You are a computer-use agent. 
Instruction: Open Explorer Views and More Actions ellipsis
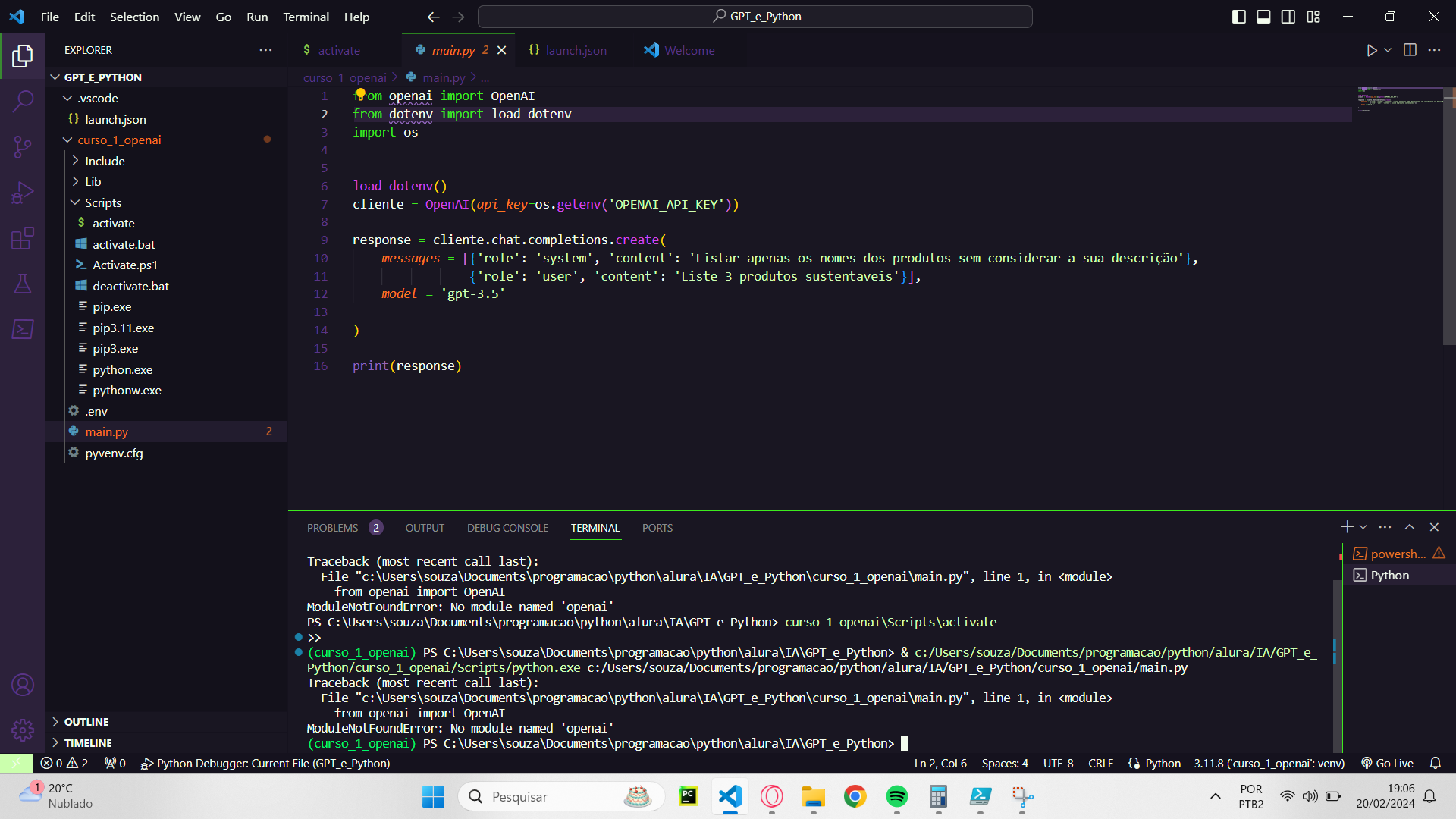pos(265,50)
